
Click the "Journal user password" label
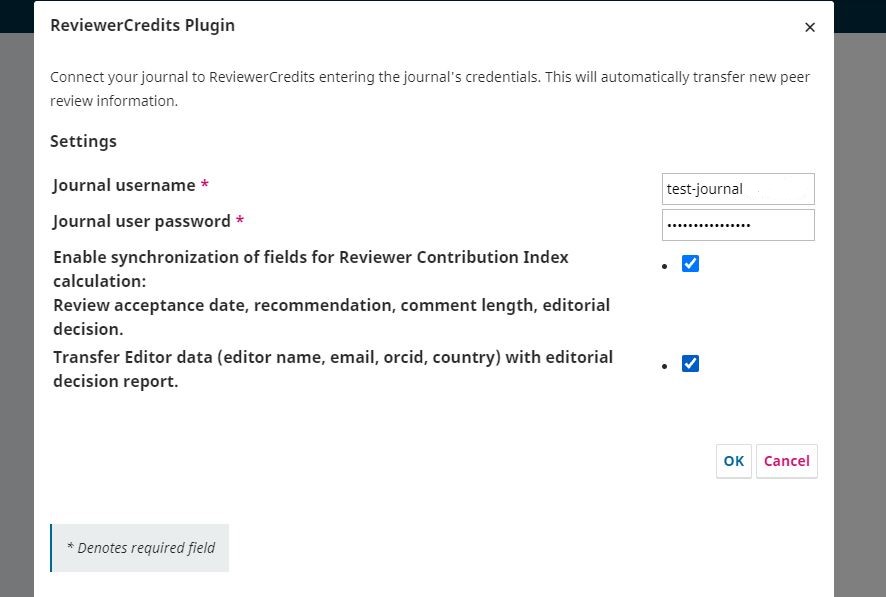[x=142, y=222]
